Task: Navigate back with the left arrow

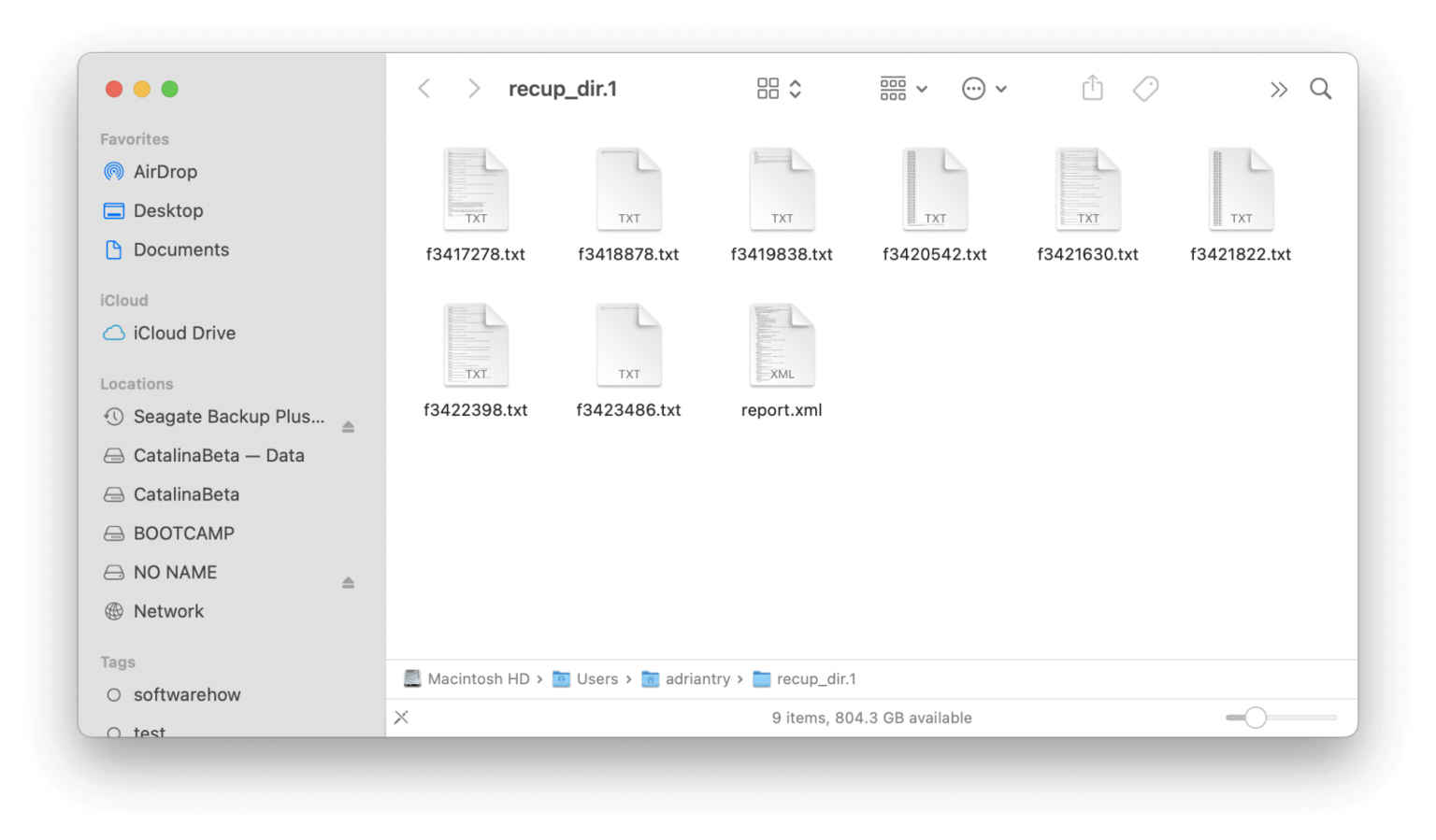Action: click(424, 88)
